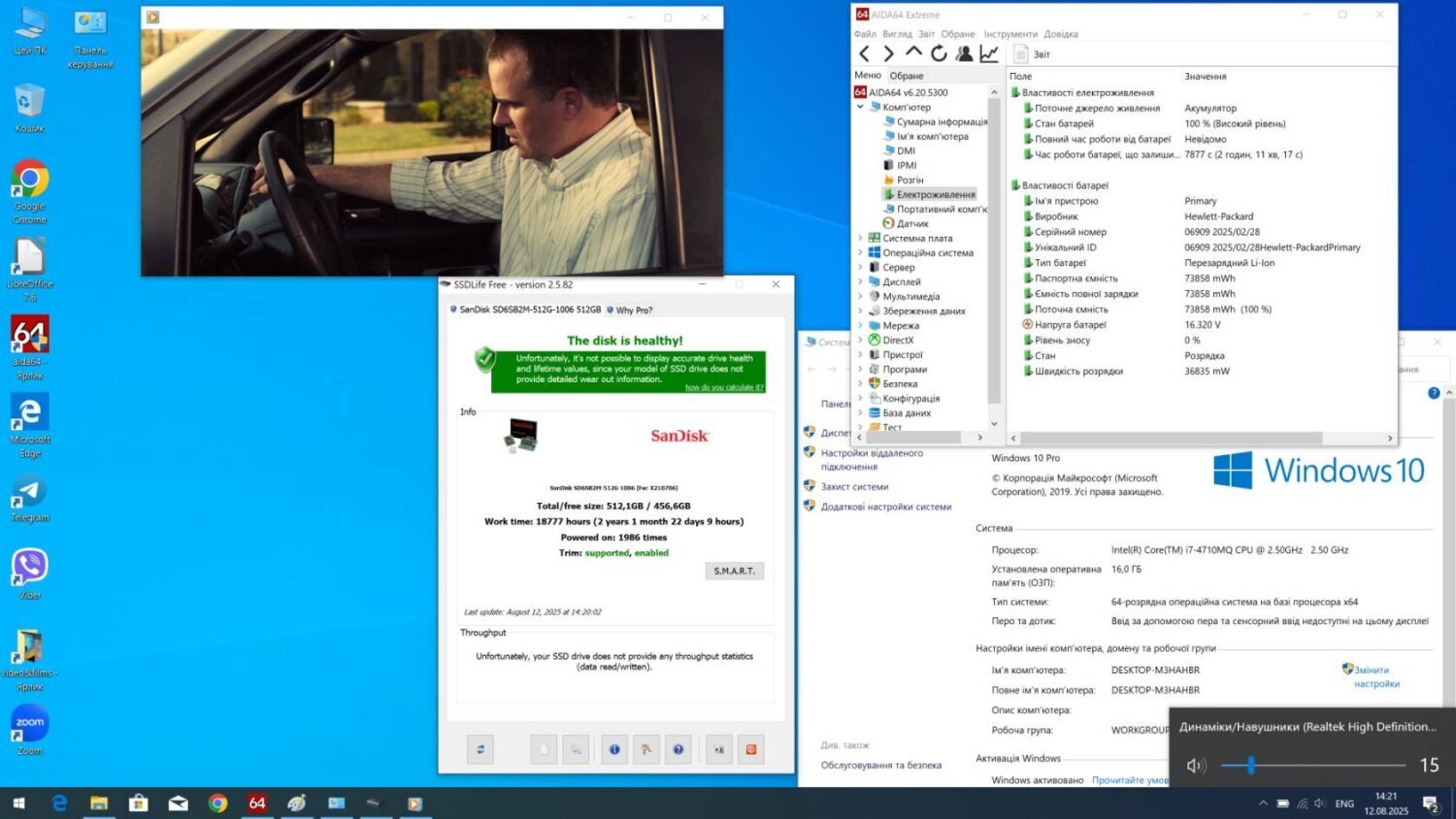This screenshot has height=819, width=1456.
Task: Go back using AIDA64 back arrow
Action: [x=864, y=54]
